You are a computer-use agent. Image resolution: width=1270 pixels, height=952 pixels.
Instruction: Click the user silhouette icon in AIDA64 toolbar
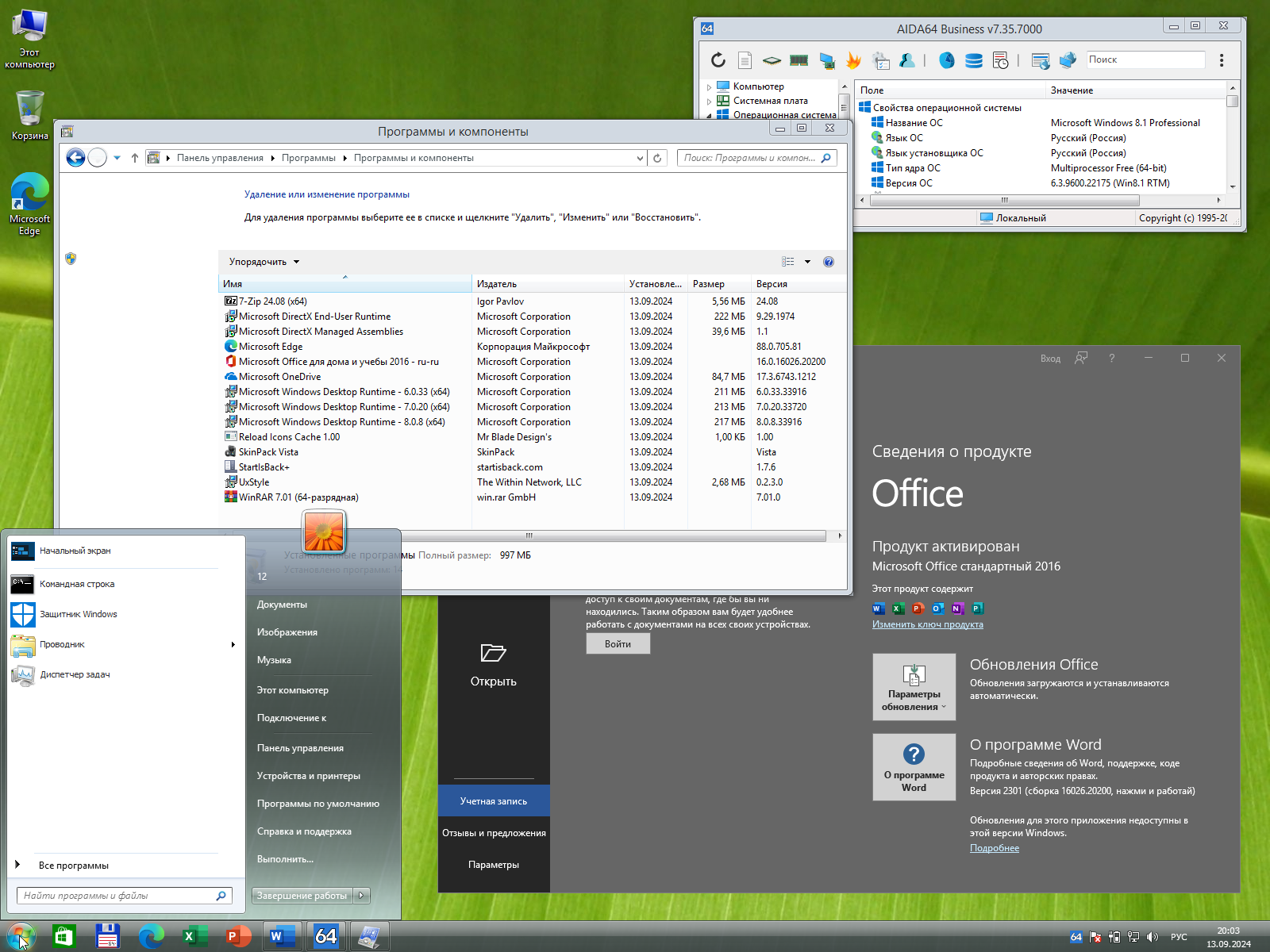[x=907, y=60]
